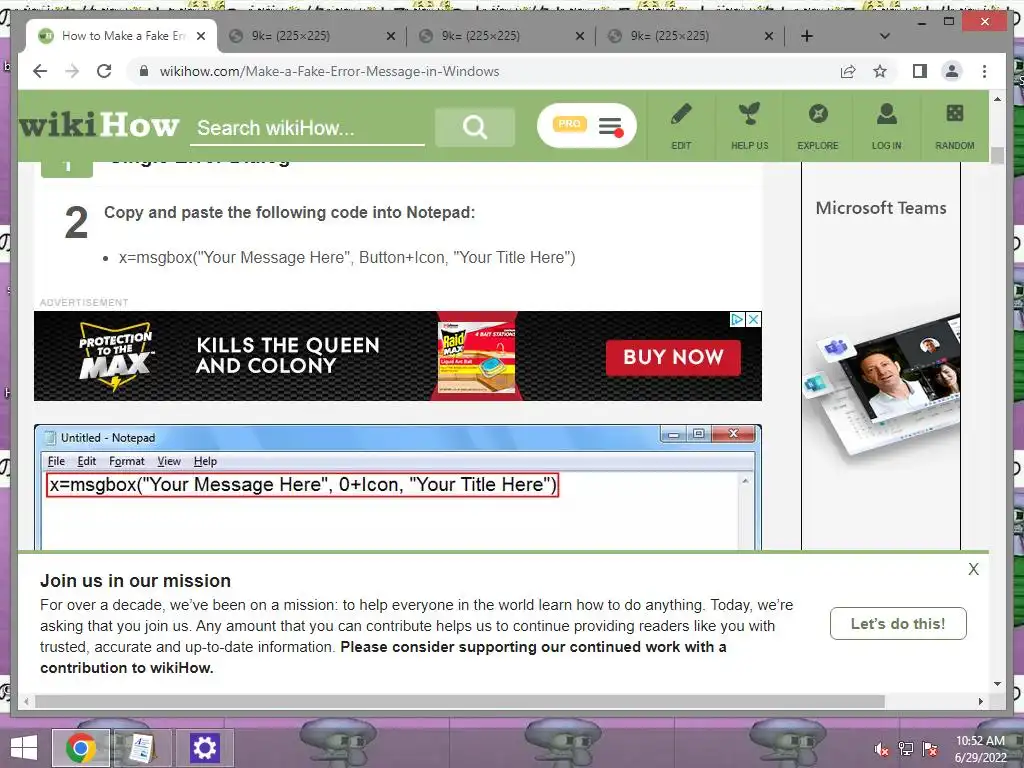The image size is (1024, 768).
Task: Click the Let's do this! button
Action: click(x=898, y=624)
